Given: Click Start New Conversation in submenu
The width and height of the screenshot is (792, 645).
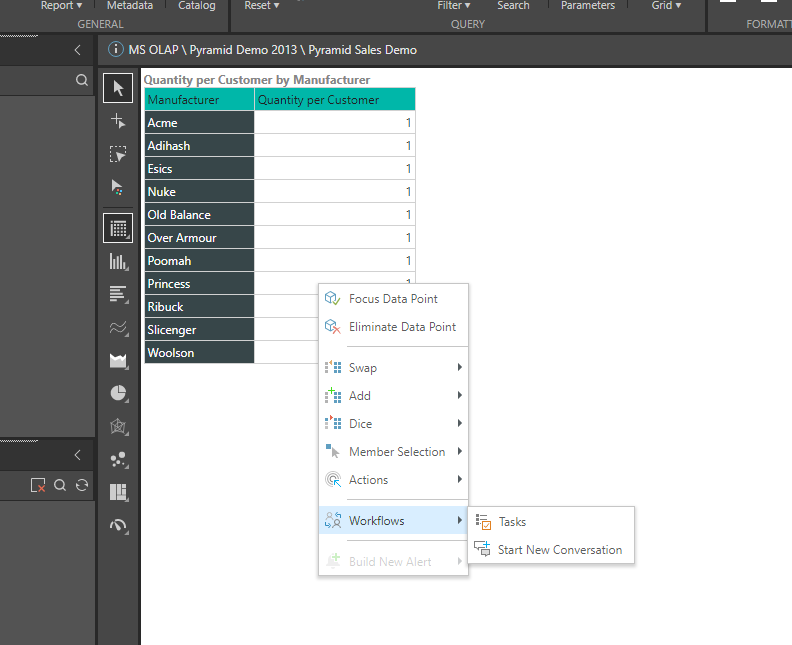Looking at the screenshot, I should click(x=559, y=550).
